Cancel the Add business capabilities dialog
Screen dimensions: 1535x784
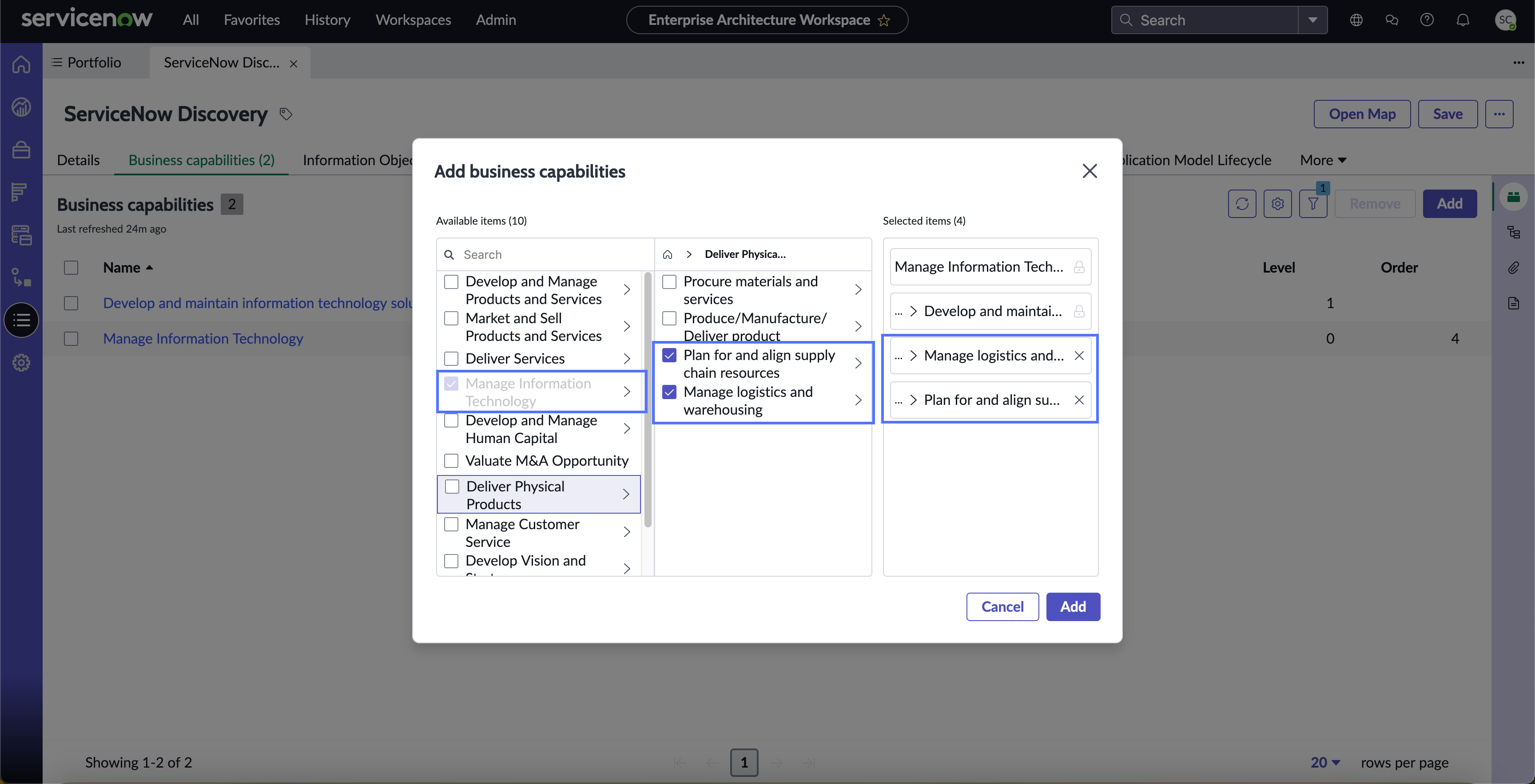pyautogui.click(x=1002, y=606)
